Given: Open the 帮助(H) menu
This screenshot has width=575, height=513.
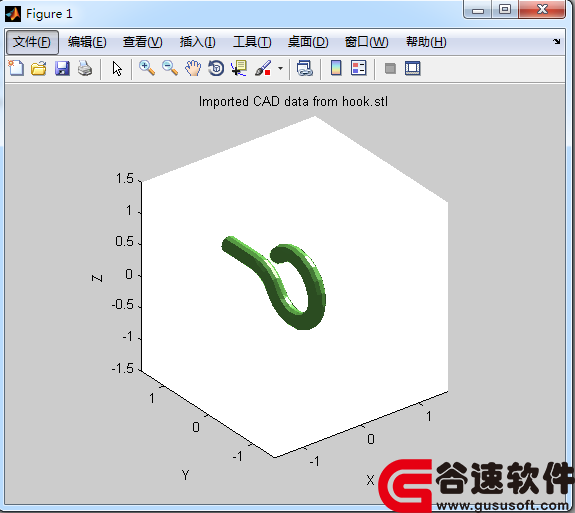Looking at the screenshot, I should [x=426, y=42].
